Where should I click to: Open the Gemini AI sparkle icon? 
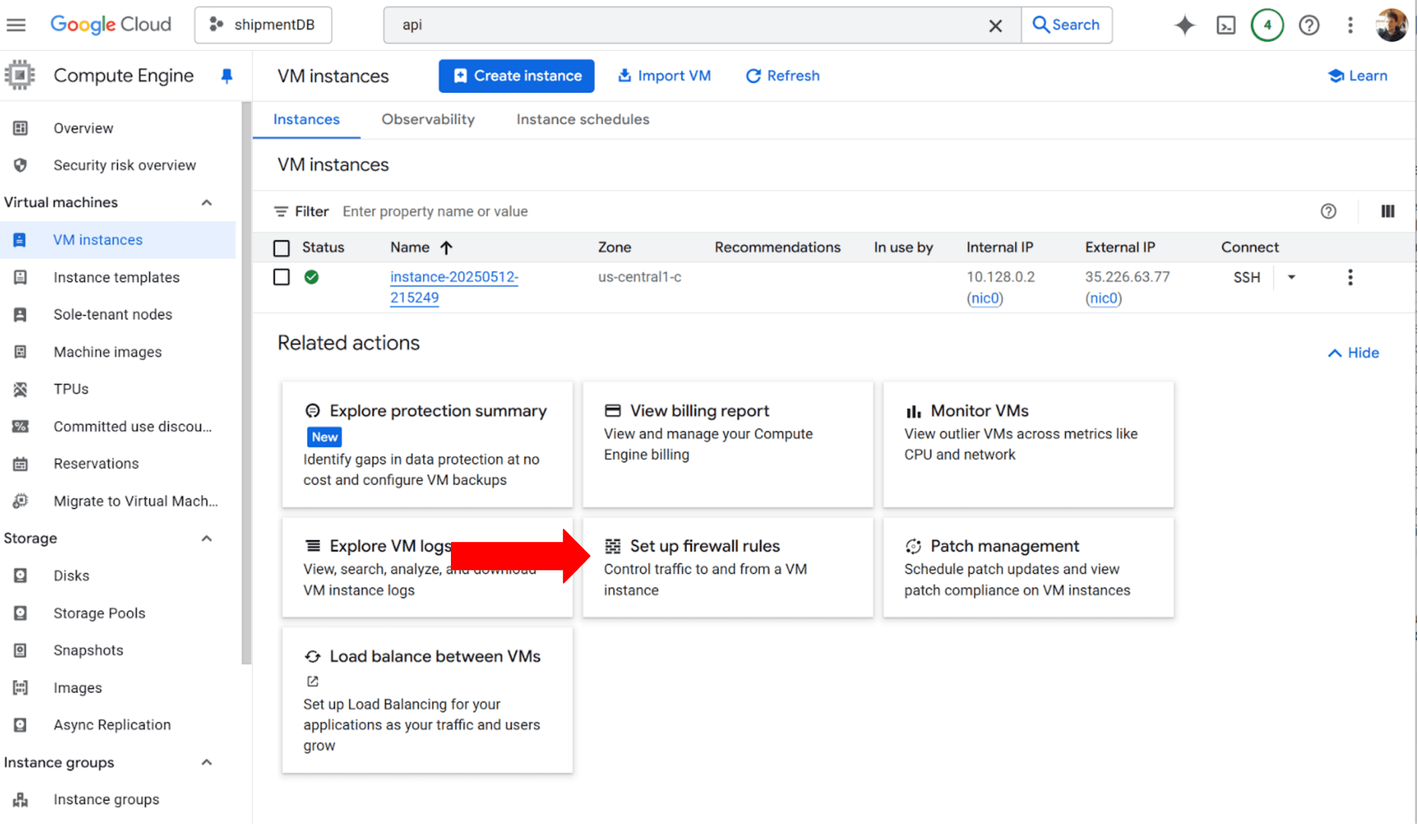tap(1185, 25)
